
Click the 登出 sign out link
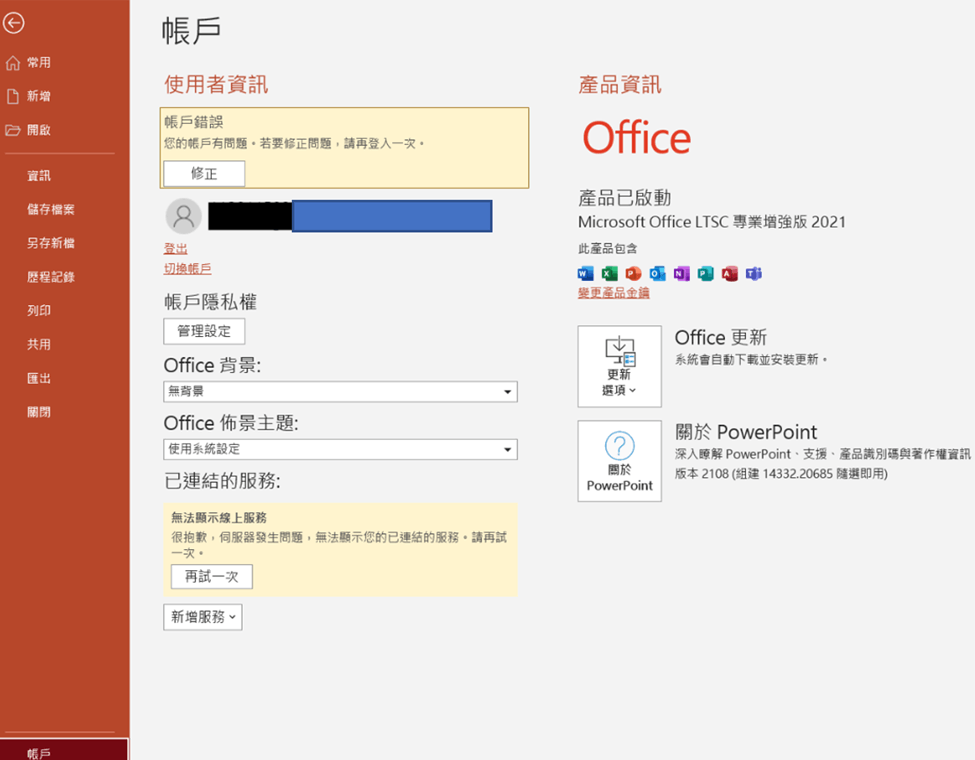[x=175, y=249]
